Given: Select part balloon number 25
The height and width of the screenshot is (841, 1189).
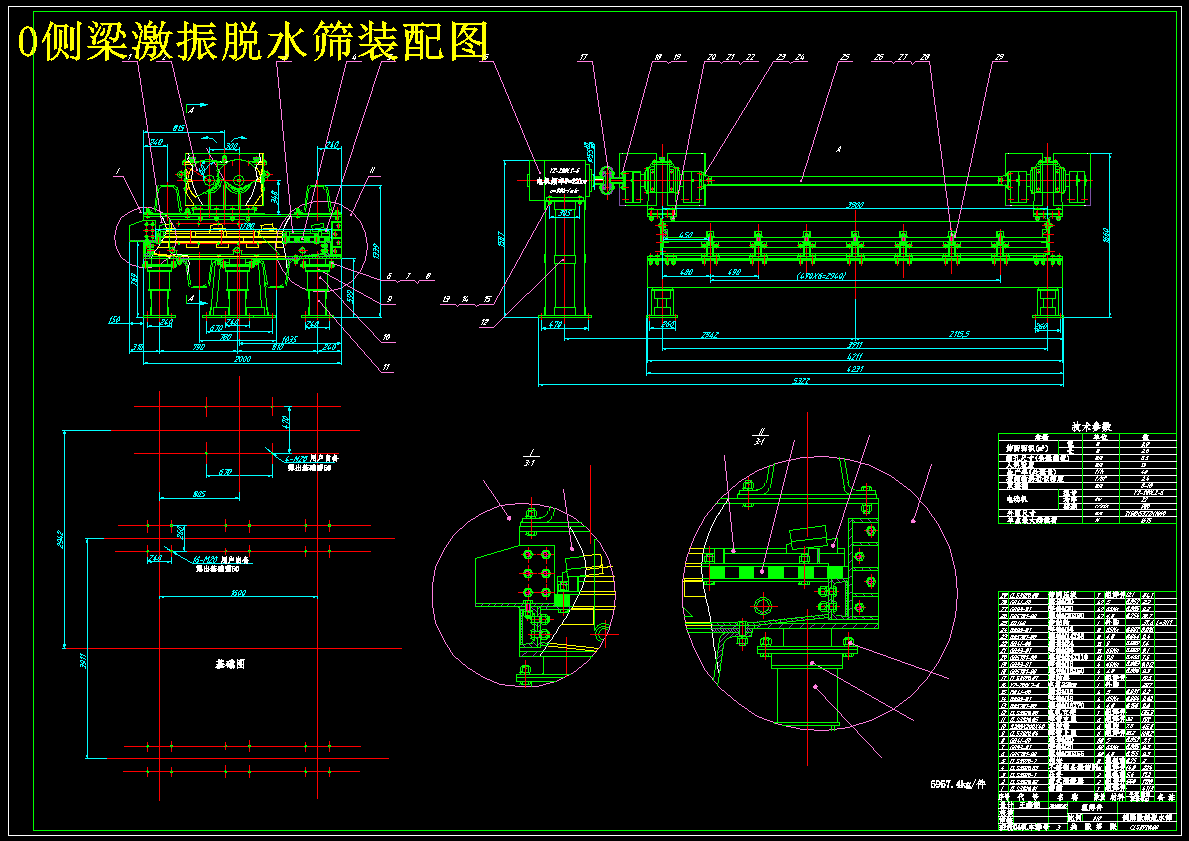Looking at the screenshot, I should [x=845, y=57].
